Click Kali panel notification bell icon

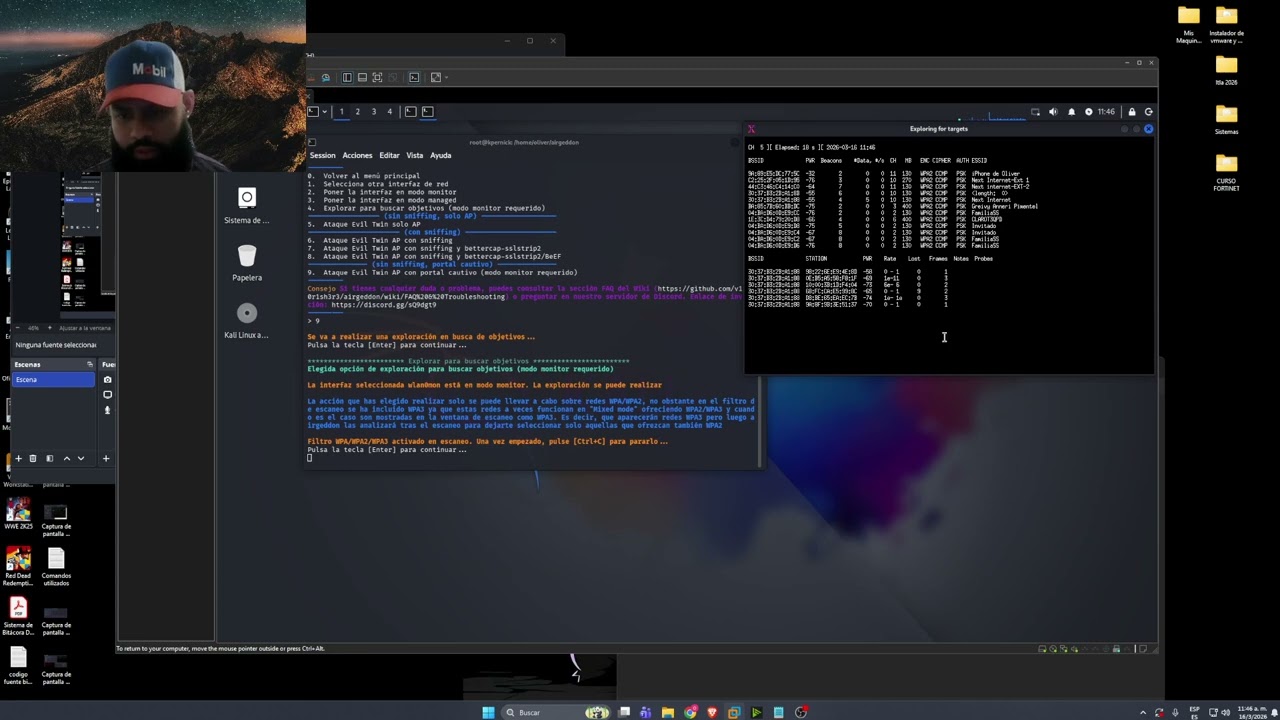(1071, 112)
